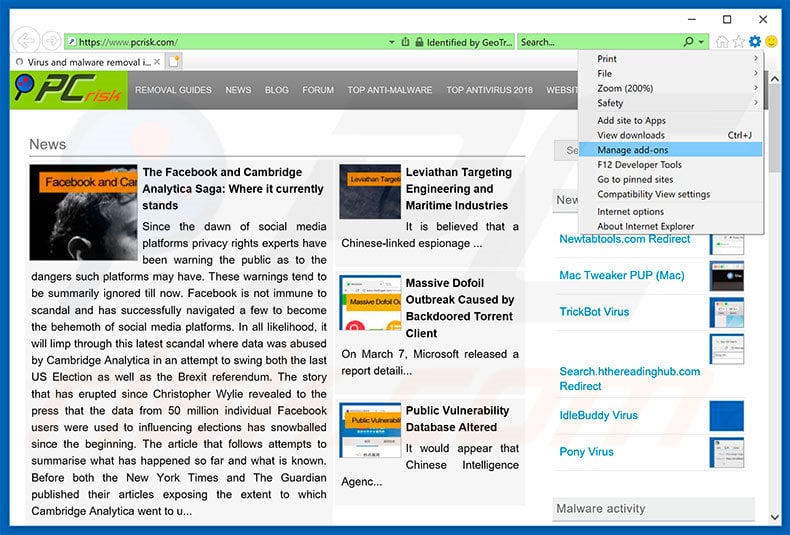This screenshot has height=535, width=790.
Task: Open the Home page icon
Action: click(722, 42)
